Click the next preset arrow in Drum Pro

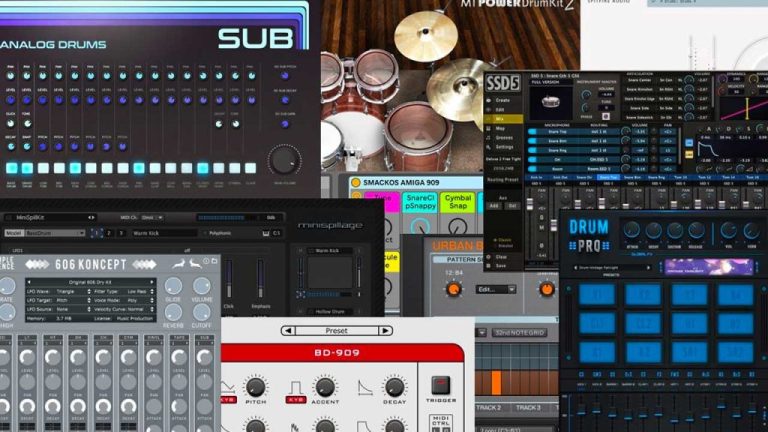point(648,268)
